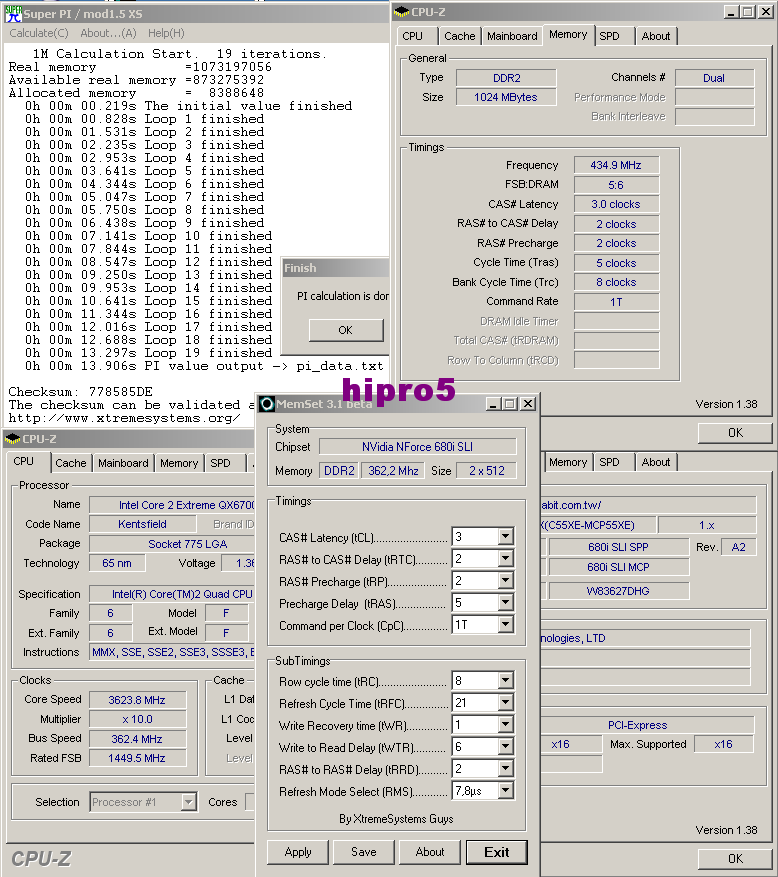
Task: Expand Refresh Cycle Time (tRFC) dropdown
Action: 505,702
